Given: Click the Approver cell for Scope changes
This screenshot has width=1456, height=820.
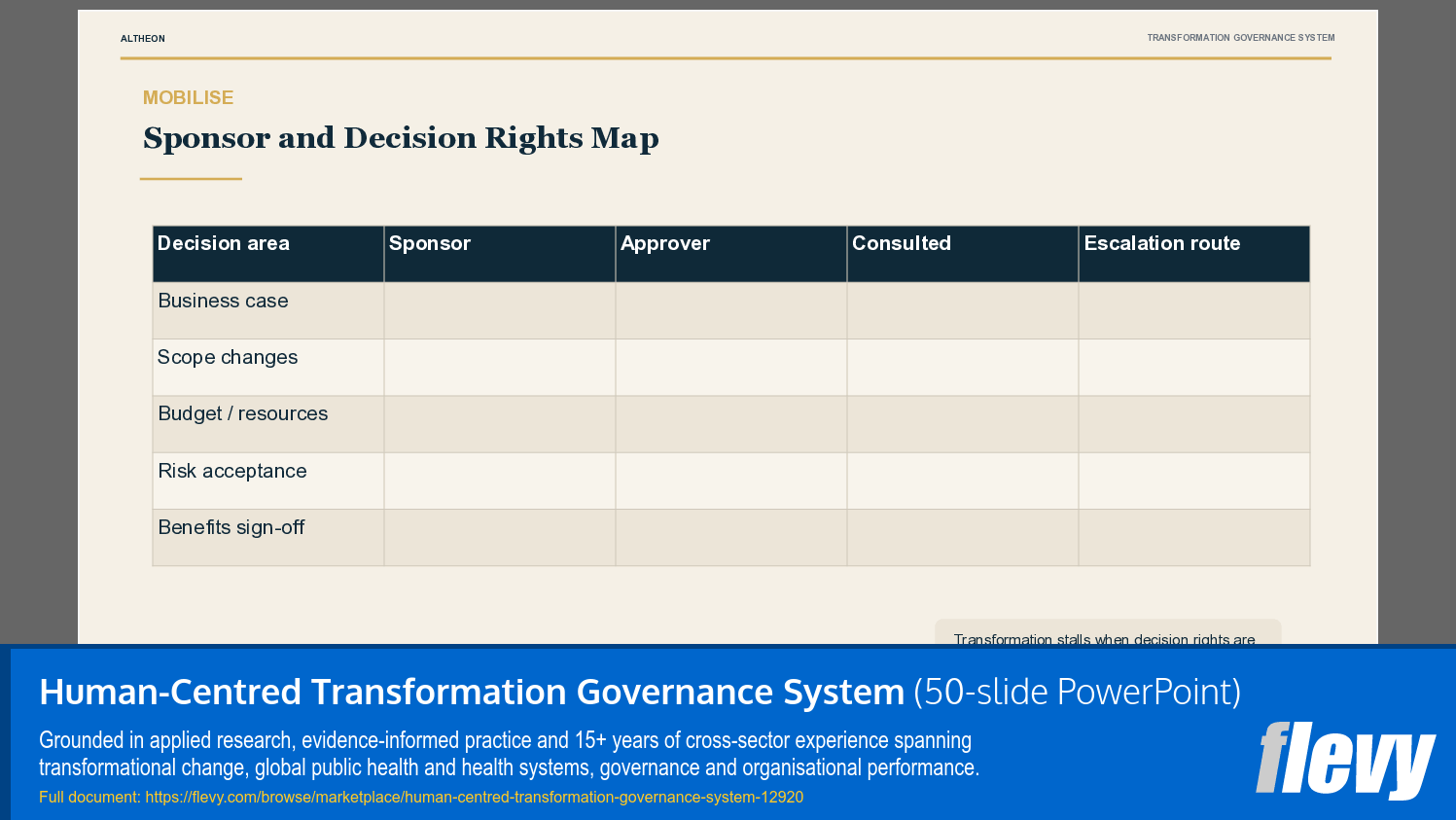Looking at the screenshot, I should [x=731, y=367].
